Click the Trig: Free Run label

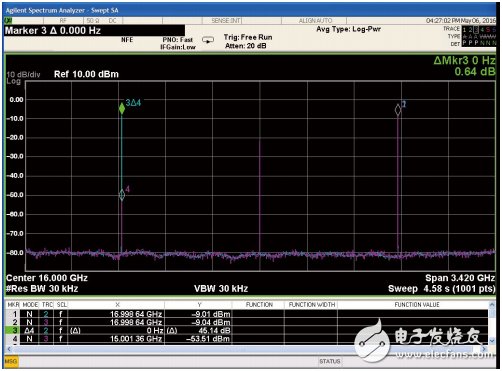(248, 37)
